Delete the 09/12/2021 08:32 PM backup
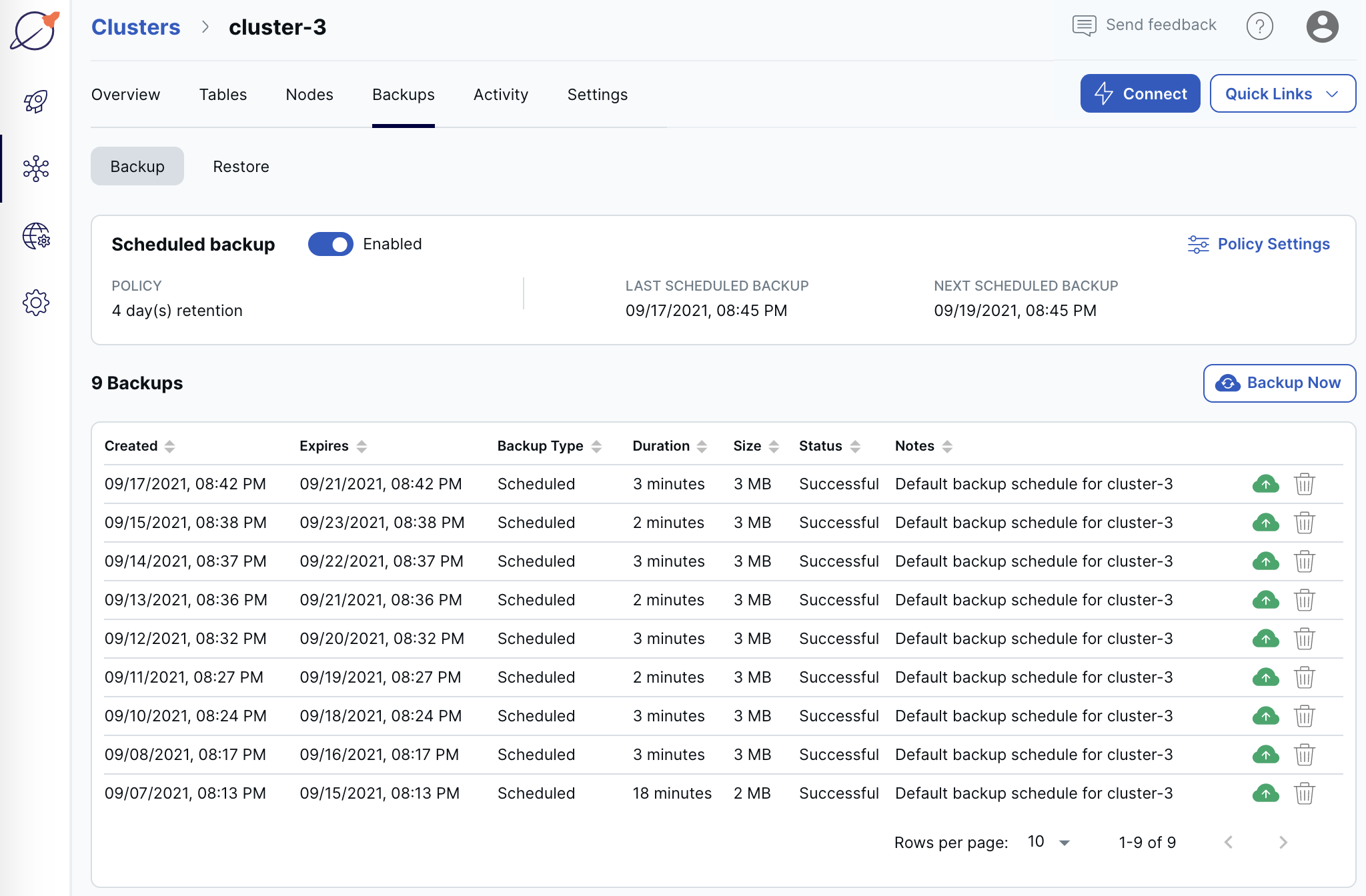Viewport: 1366px width, 896px height. pos(1304,639)
